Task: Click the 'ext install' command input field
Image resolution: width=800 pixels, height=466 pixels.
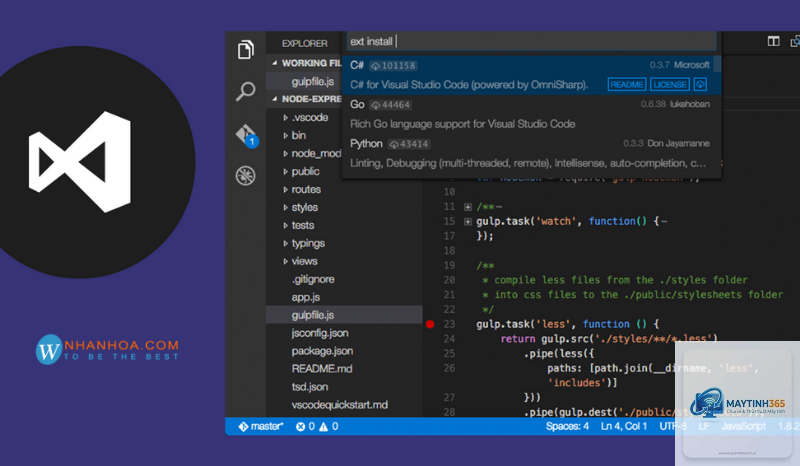Action: click(531, 41)
